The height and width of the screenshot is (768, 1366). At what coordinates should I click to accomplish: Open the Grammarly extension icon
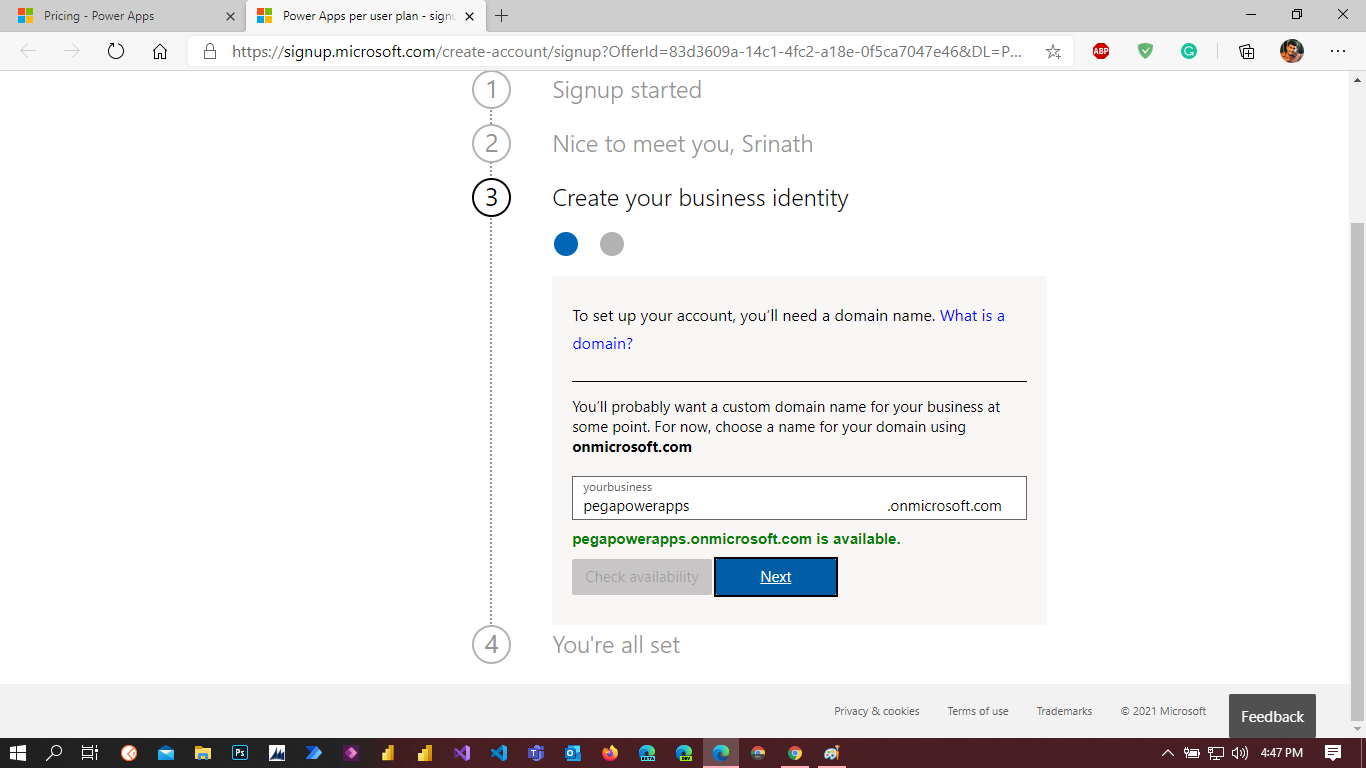[x=1189, y=52]
